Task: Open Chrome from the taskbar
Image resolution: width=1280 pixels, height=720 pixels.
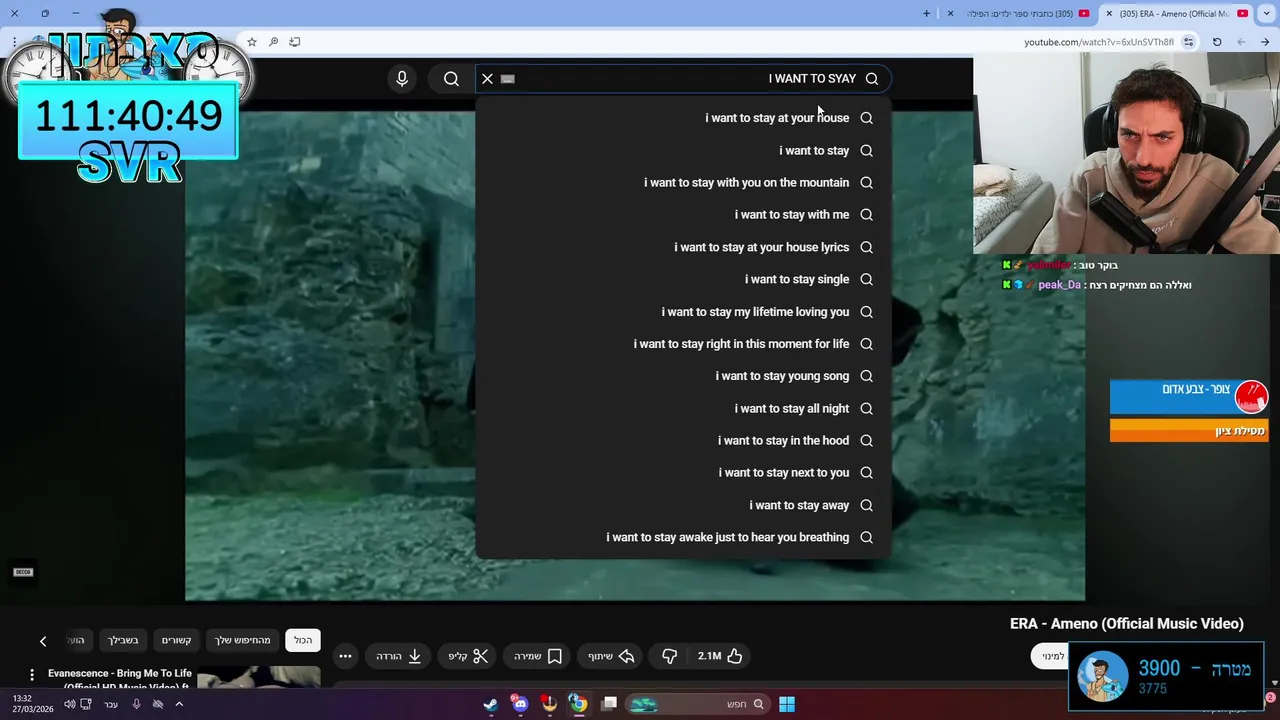Action: [578, 704]
